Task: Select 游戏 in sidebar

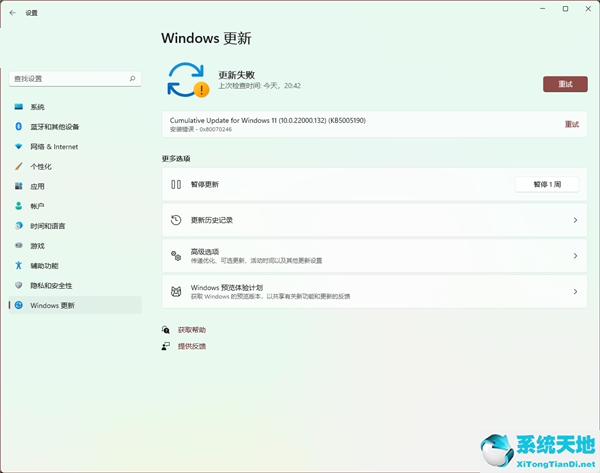Action: click(75, 246)
